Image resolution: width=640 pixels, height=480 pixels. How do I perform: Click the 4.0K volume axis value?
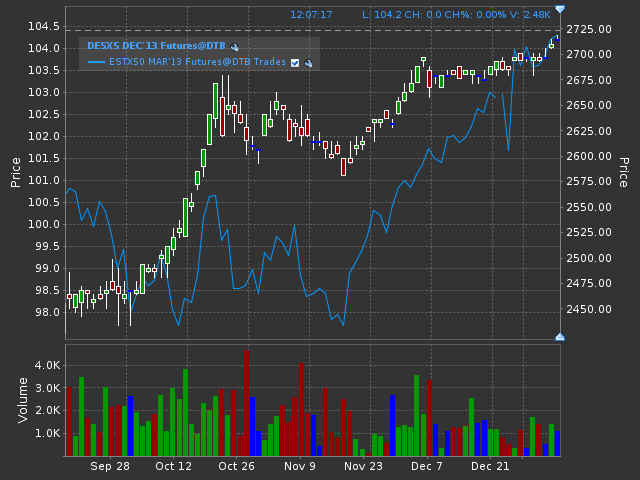tap(48, 365)
